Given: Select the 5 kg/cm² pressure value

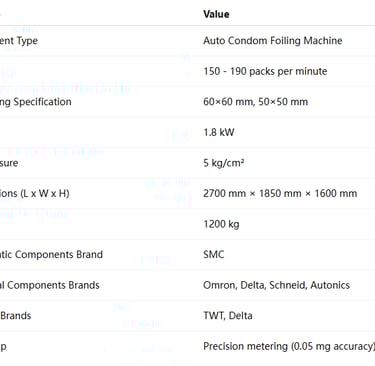Looking at the screenshot, I should point(224,163).
